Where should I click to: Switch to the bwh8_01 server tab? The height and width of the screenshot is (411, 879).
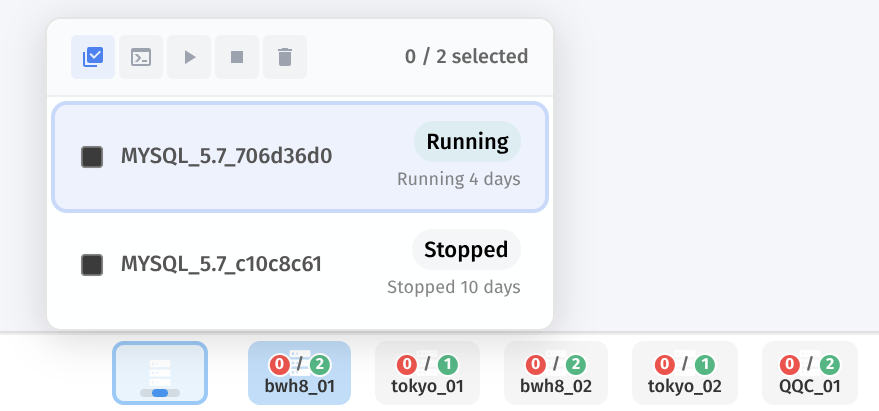point(299,373)
